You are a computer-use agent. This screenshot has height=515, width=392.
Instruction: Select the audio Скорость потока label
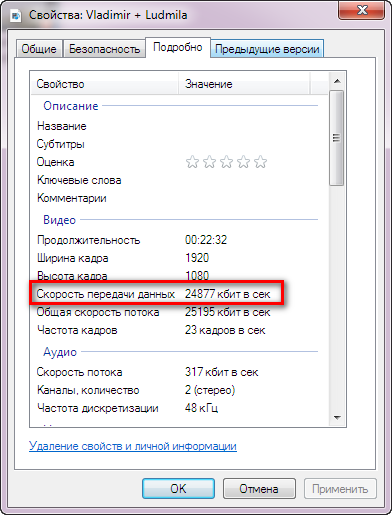tap(79, 372)
